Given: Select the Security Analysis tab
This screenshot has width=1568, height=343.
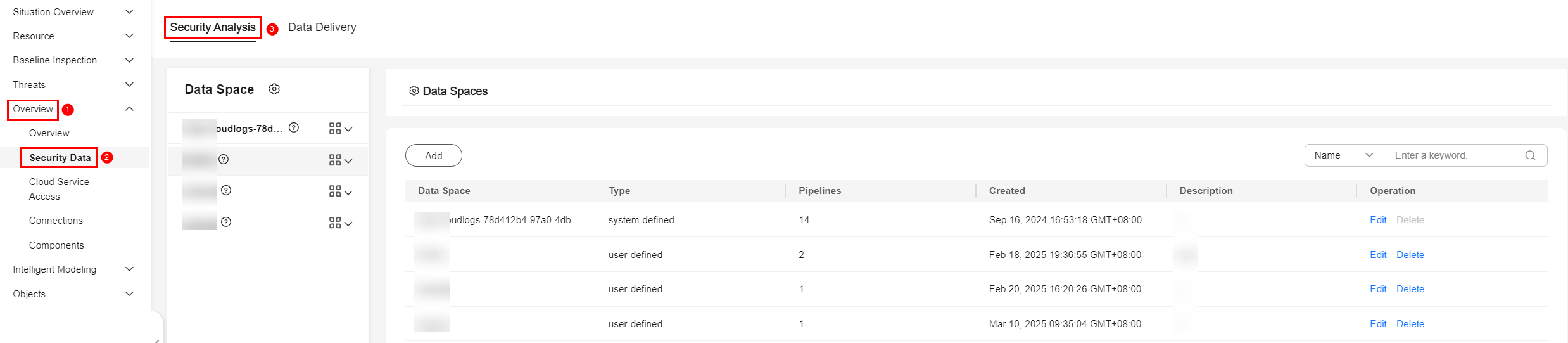Looking at the screenshot, I should pos(213,27).
